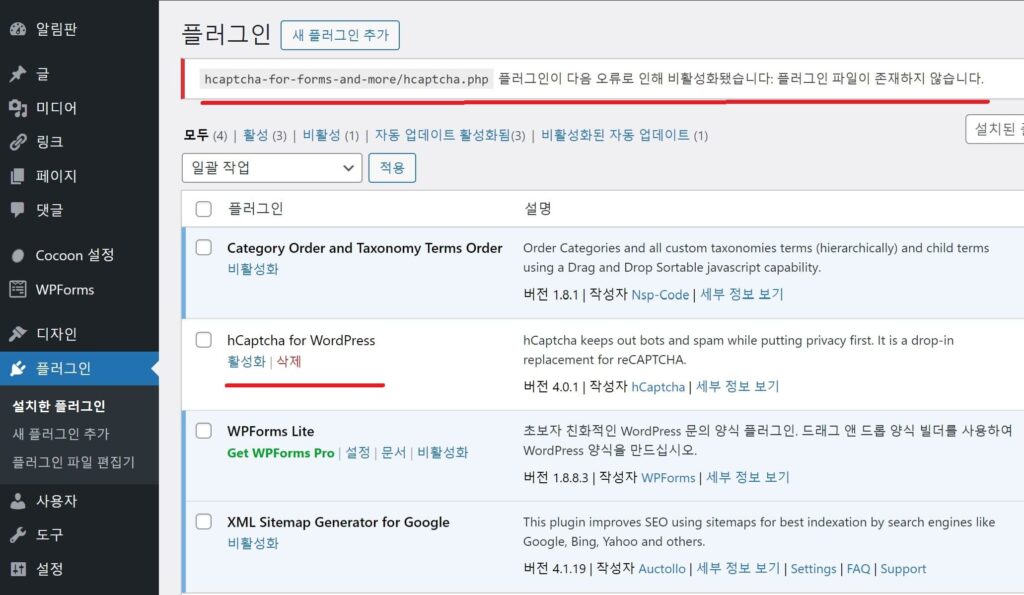
Task: Click the XML Sitemap Generator for Google name
Action: pos(338,523)
